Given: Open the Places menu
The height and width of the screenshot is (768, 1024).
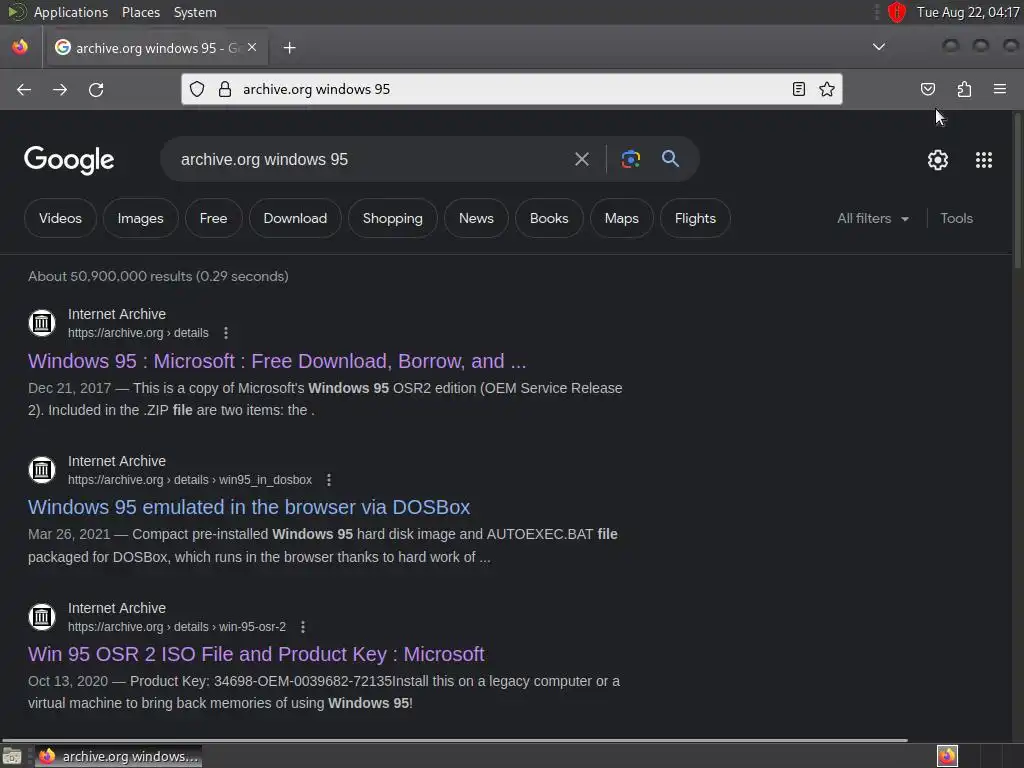Looking at the screenshot, I should pos(141,12).
